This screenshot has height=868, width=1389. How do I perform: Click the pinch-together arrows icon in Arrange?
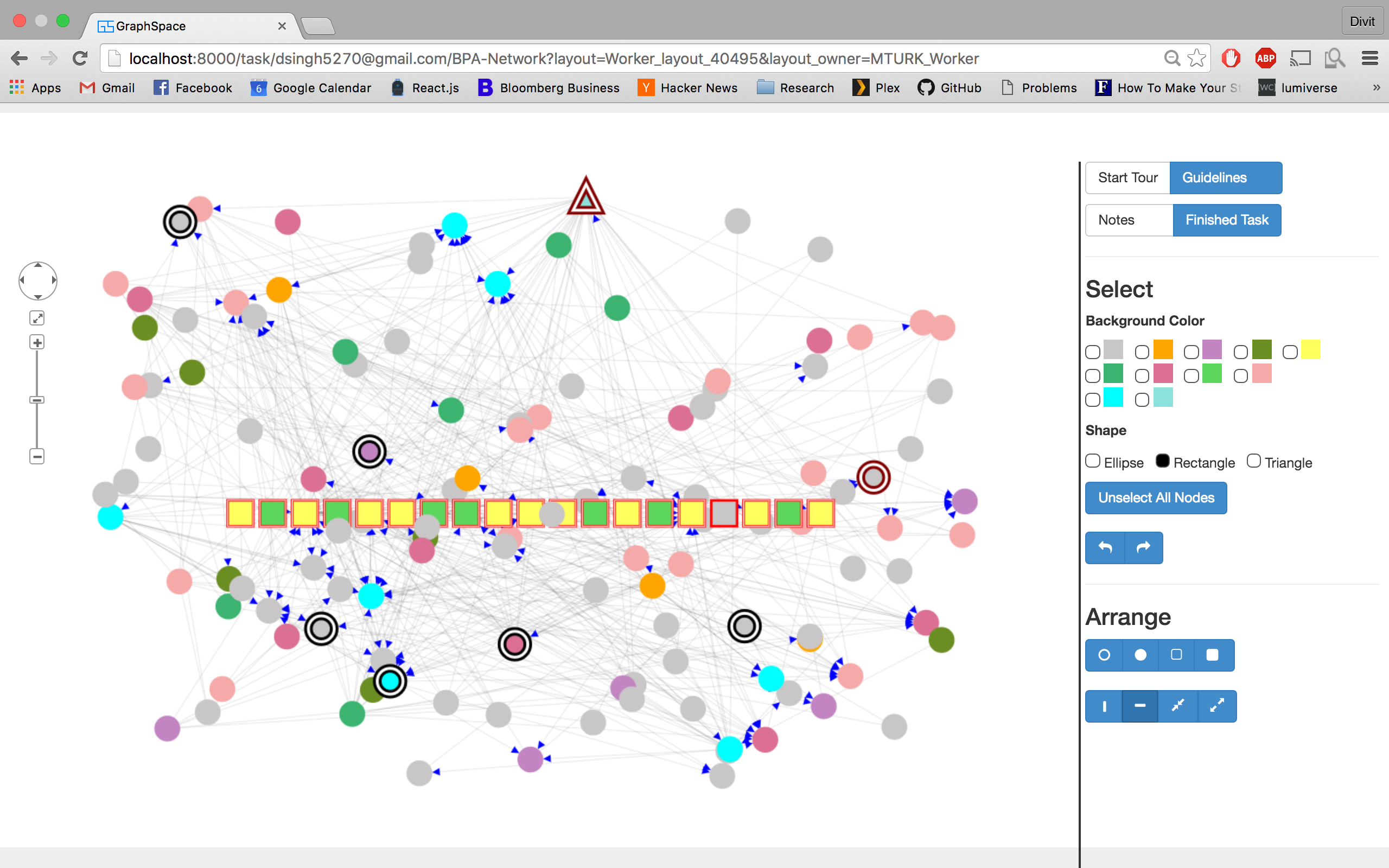pyautogui.click(x=1178, y=706)
